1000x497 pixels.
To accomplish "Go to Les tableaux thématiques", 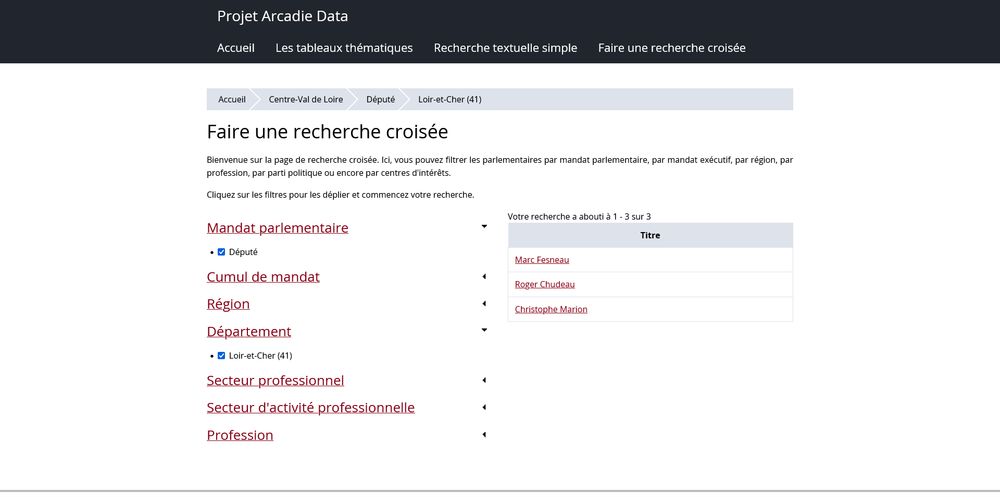I will click(344, 48).
